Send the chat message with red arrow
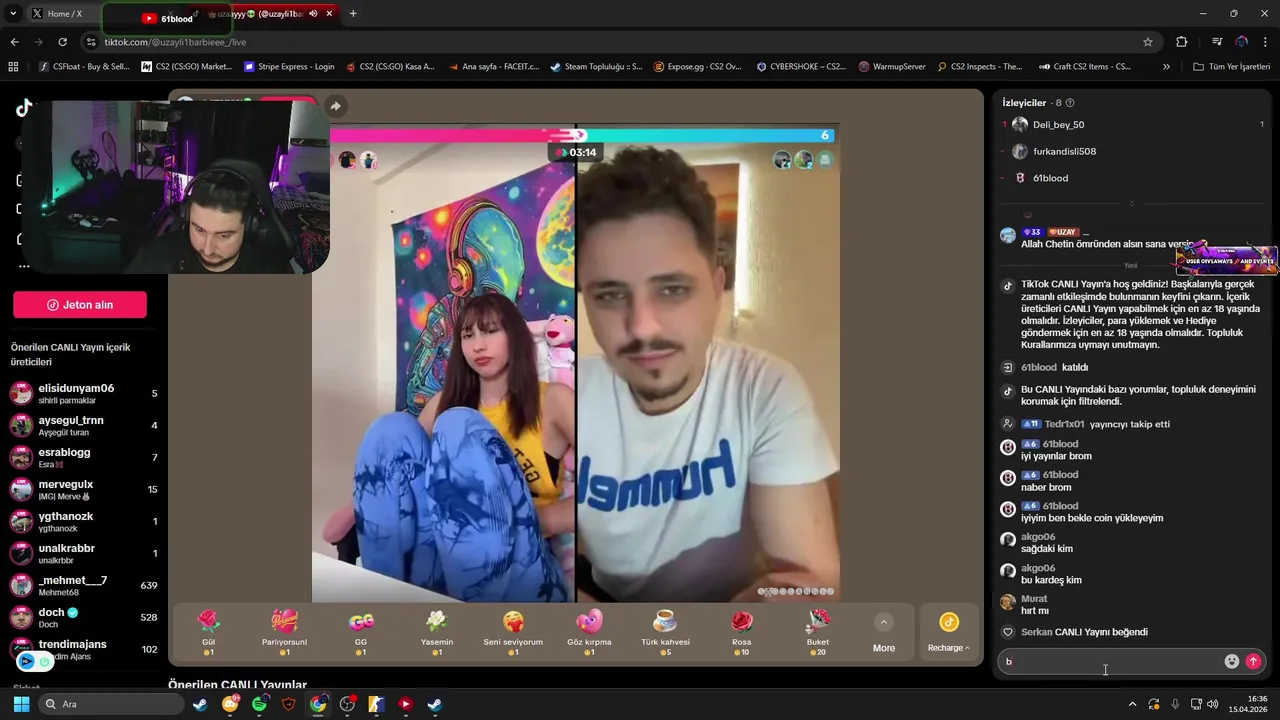1280x720 pixels. click(x=1254, y=661)
